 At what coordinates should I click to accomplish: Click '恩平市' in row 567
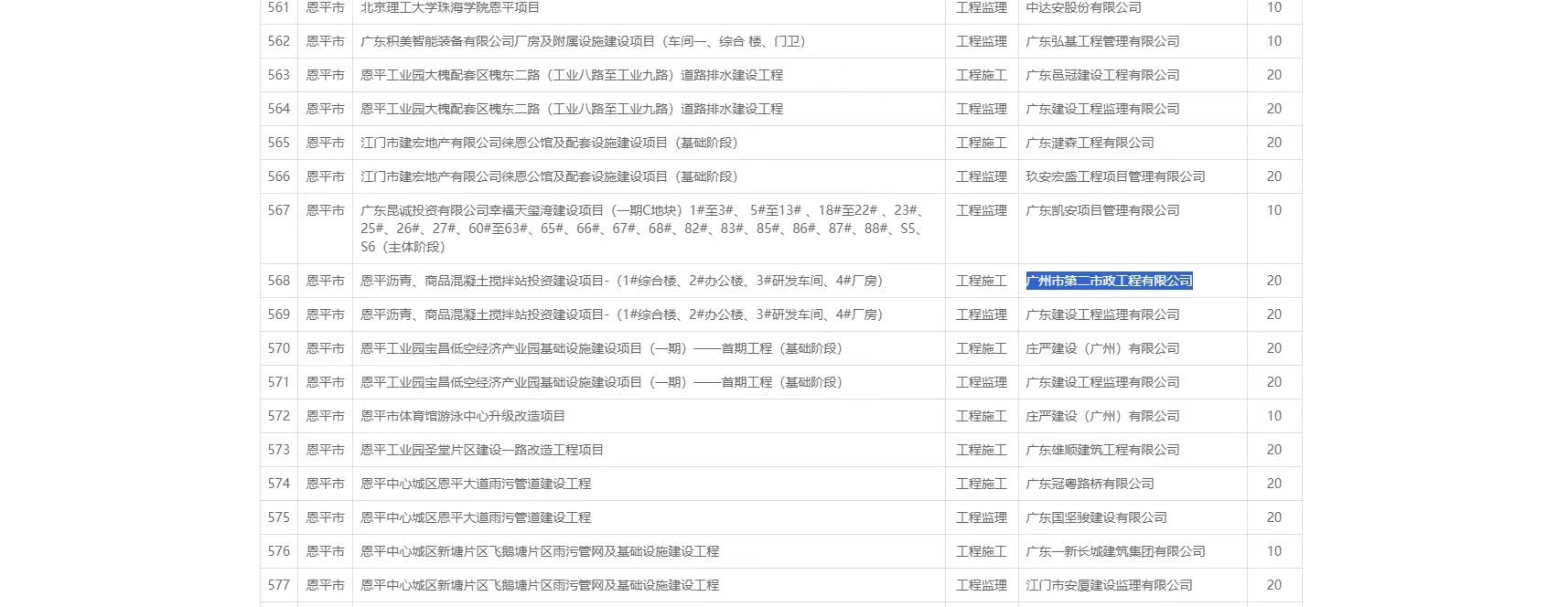pyautogui.click(x=326, y=210)
